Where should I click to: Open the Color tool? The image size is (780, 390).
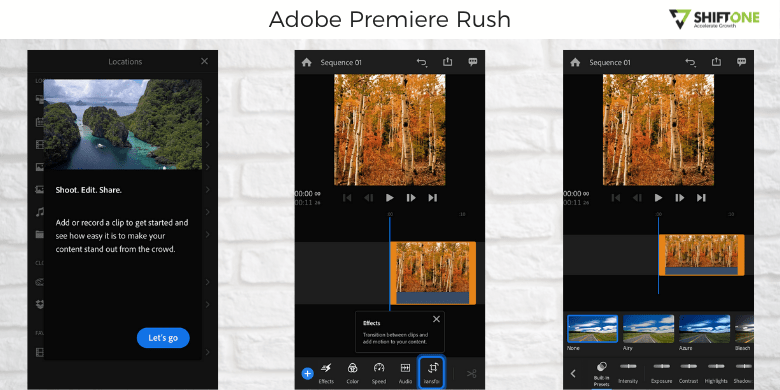pyautogui.click(x=352, y=374)
